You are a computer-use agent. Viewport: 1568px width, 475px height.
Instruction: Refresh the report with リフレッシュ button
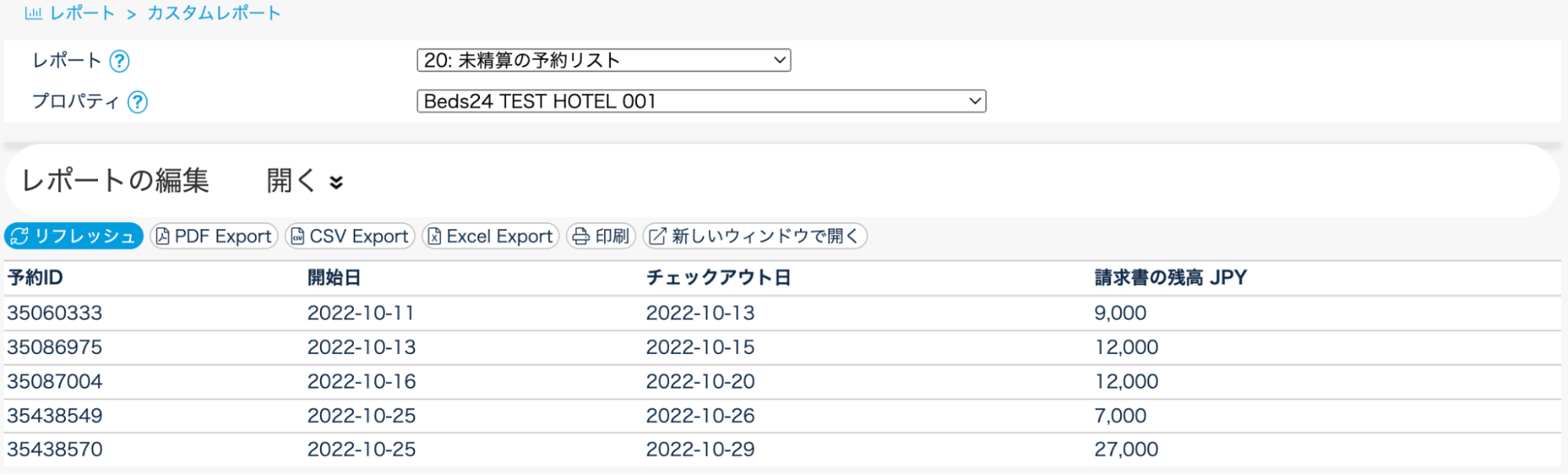tap(74, 236)
